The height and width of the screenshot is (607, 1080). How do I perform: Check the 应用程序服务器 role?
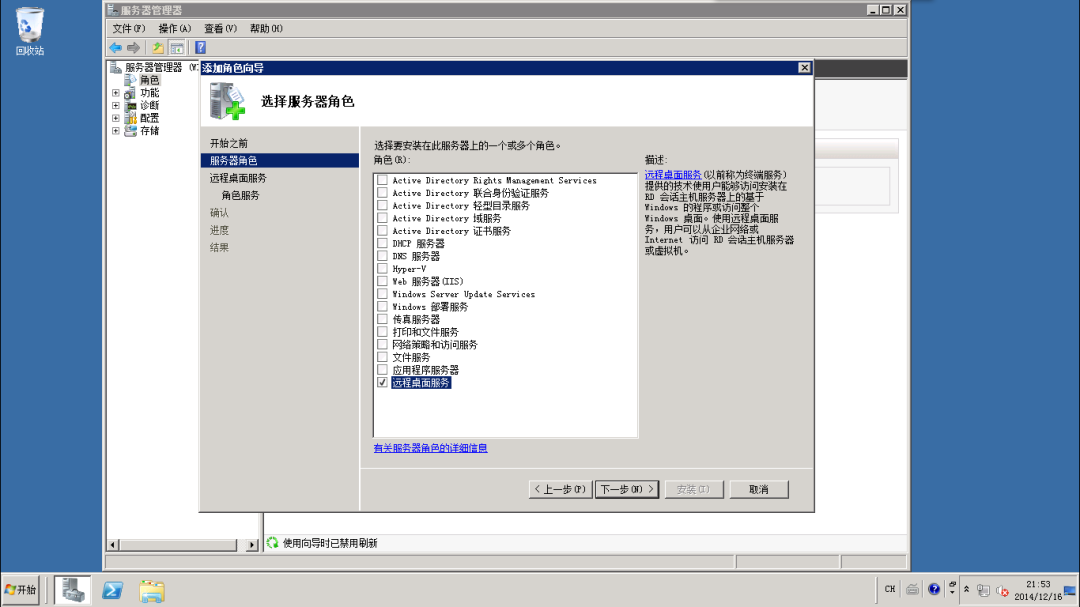coord(382,369)
